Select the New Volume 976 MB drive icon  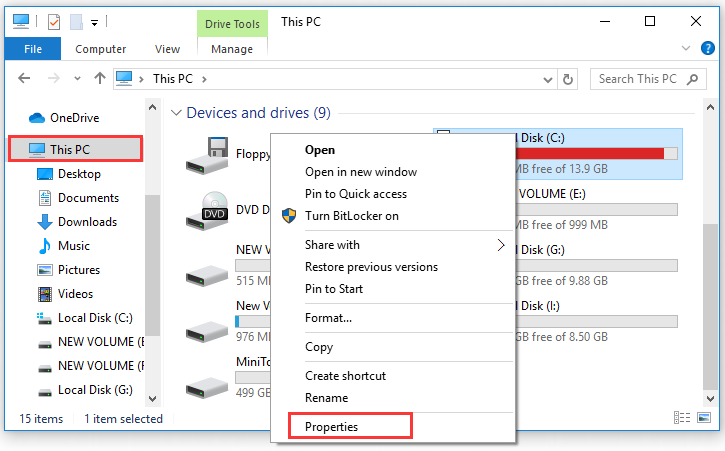(207, 332)
